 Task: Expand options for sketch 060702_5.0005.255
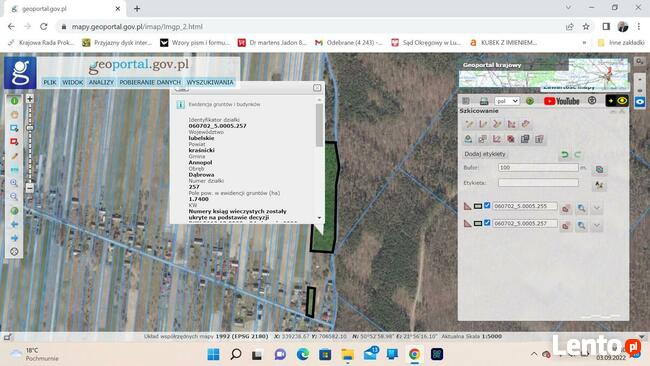coord(597,208)
